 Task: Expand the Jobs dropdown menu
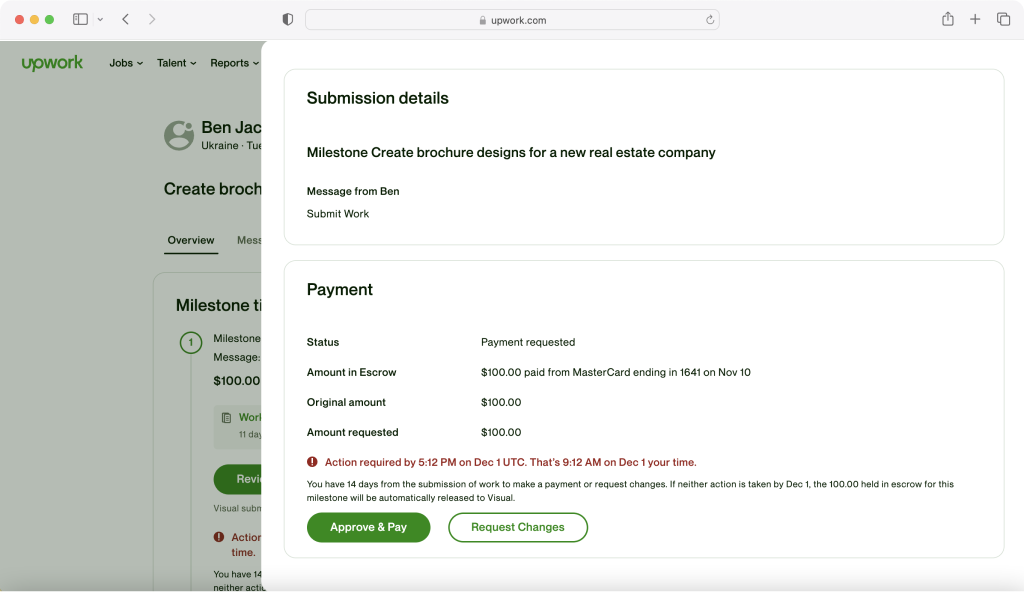click(x=126, y=63)
